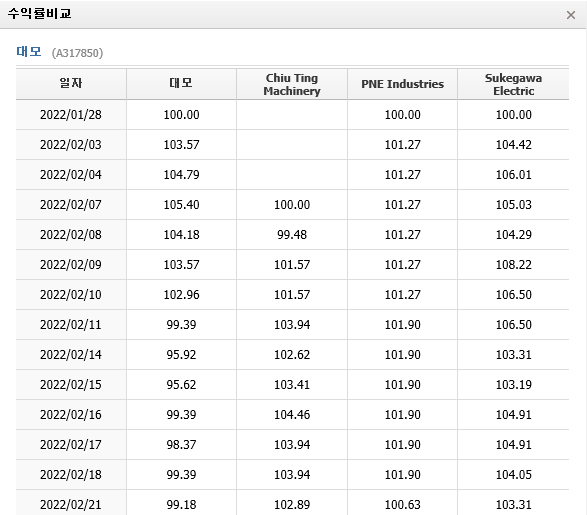Image resolution: width=587 pixels, height=515 pixels.
Task: Click the 대모 company name link
Action: [29, 52]
